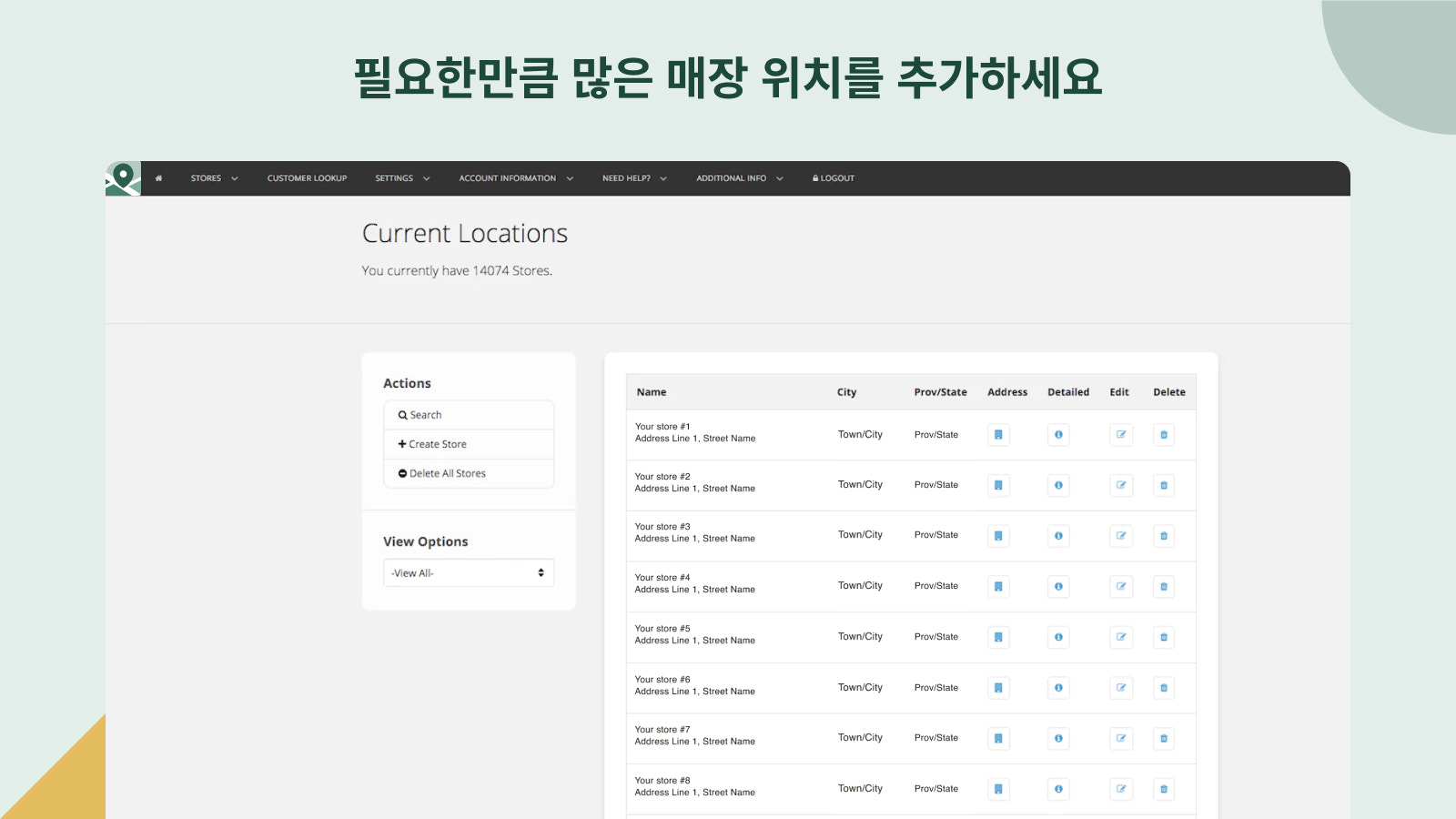The height and width of the screenshot is (819, 1456).
Task: Open address icon for Your store #6
Action: point(998,688)
